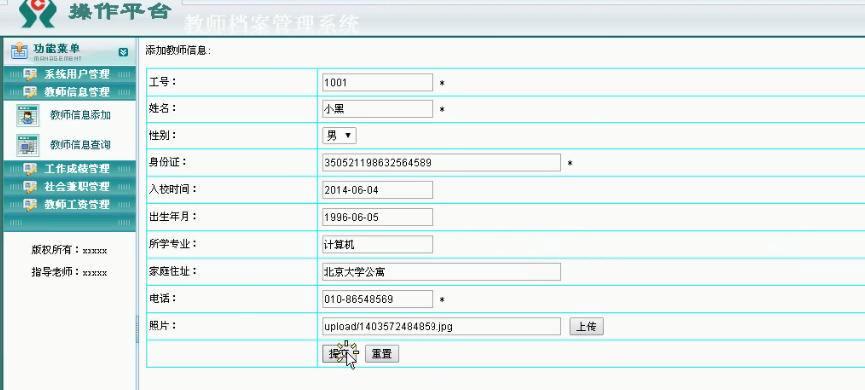The image size is (865, 390).
Task: Click the 身份证 number field
Action: point(441,163)
